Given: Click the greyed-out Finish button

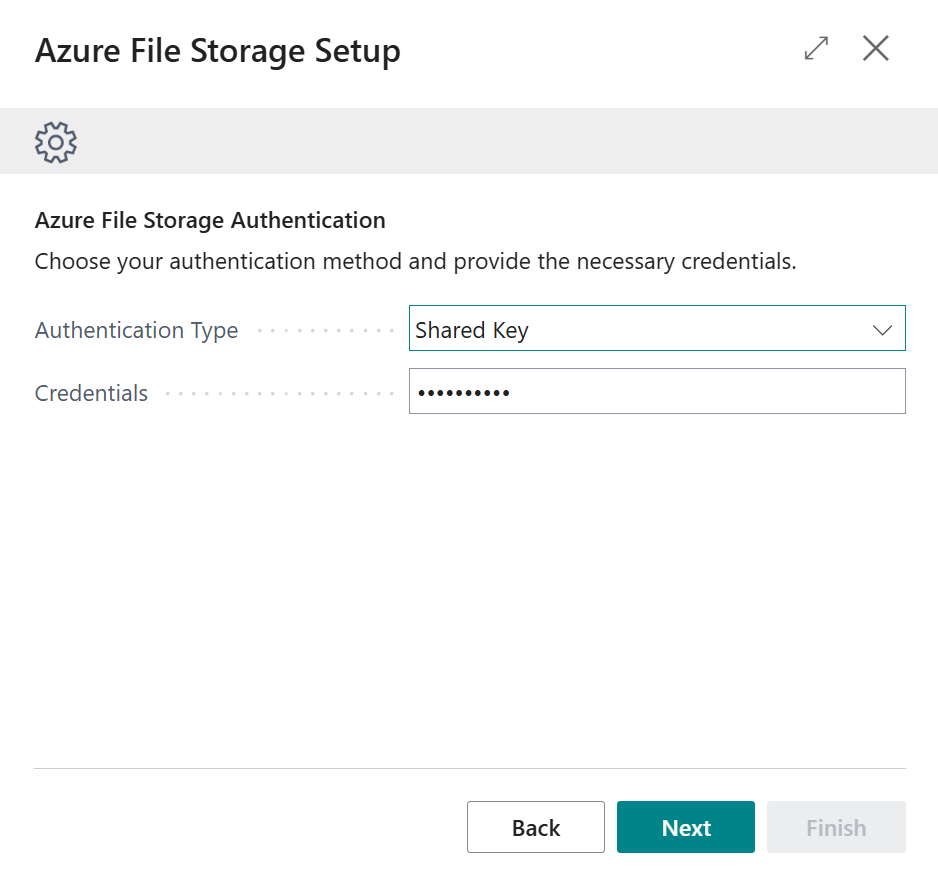Looking at the screenshot, I should click(836, 827).
